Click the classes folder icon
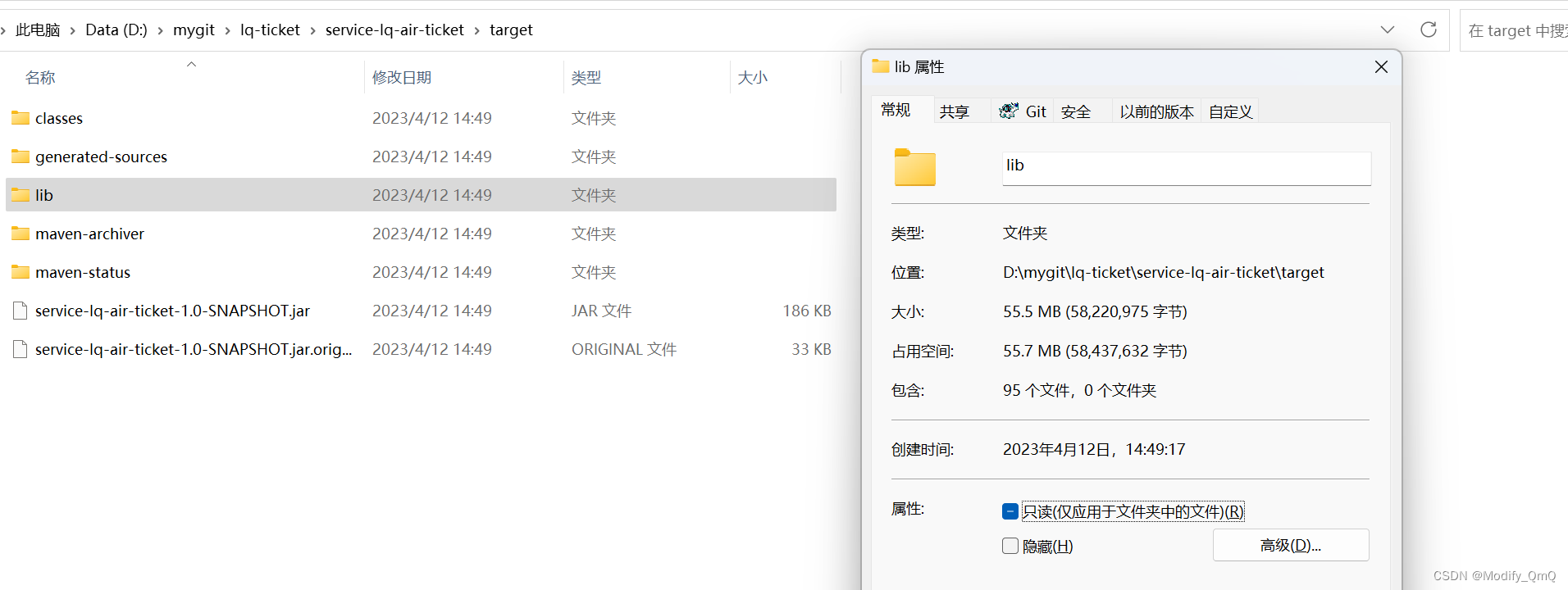 click(x=21, y=118)
